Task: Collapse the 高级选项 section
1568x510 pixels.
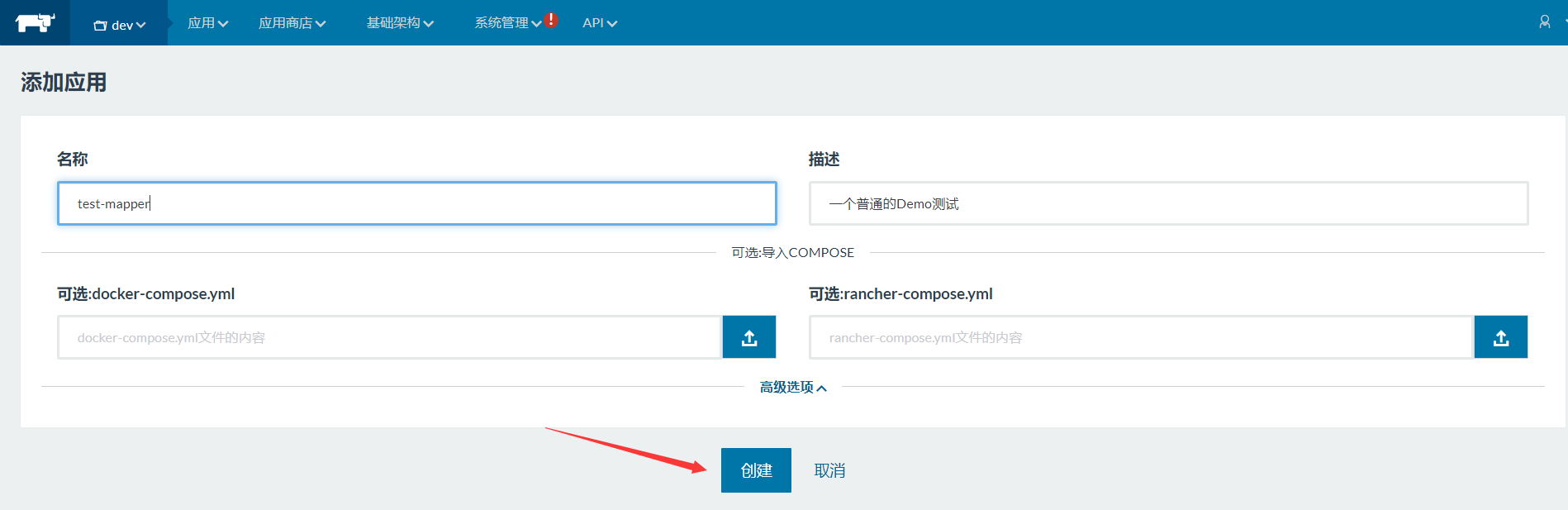Action: pyautogui.click(x=792, y=387)
